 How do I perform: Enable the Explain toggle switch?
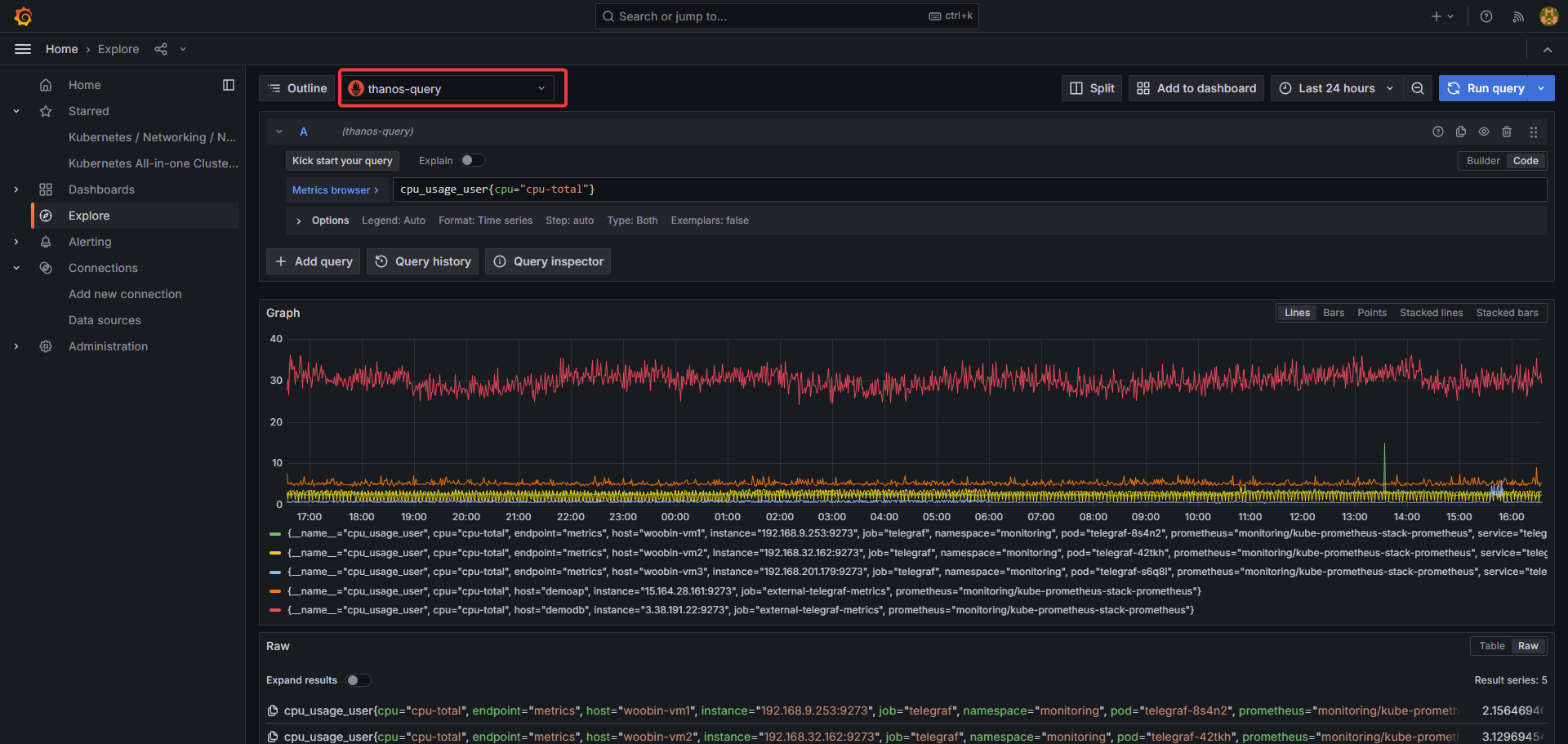472,161
